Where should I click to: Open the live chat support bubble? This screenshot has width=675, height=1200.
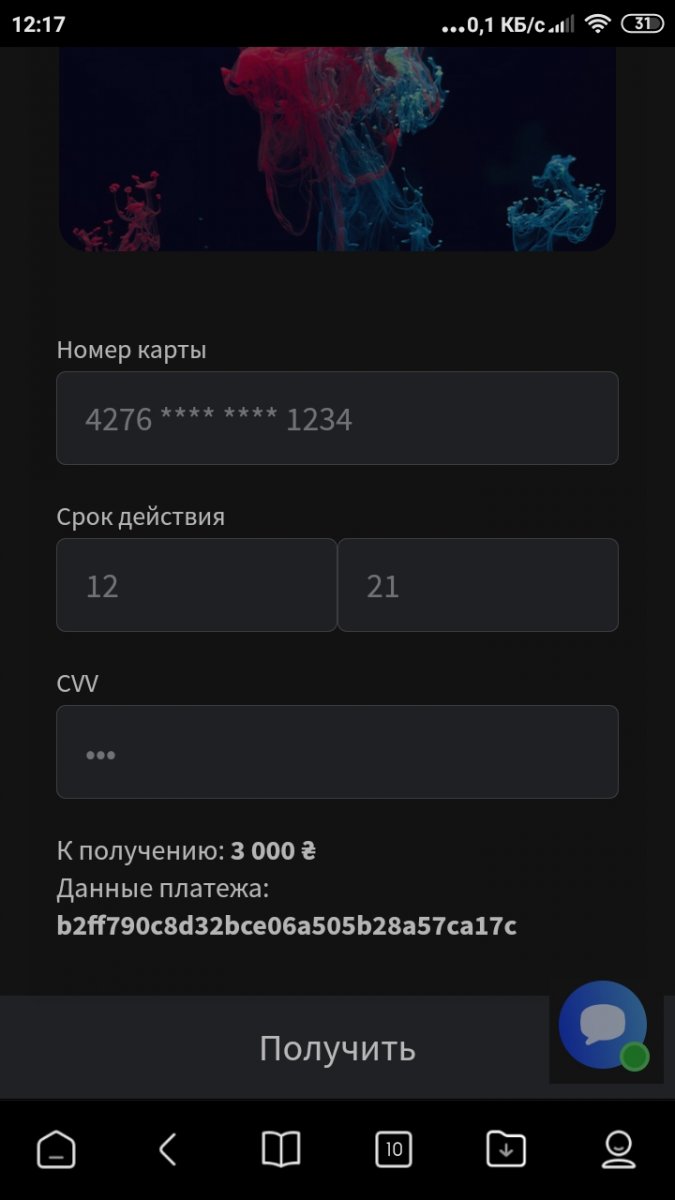pyautogui.click(x=603, y=1025)
